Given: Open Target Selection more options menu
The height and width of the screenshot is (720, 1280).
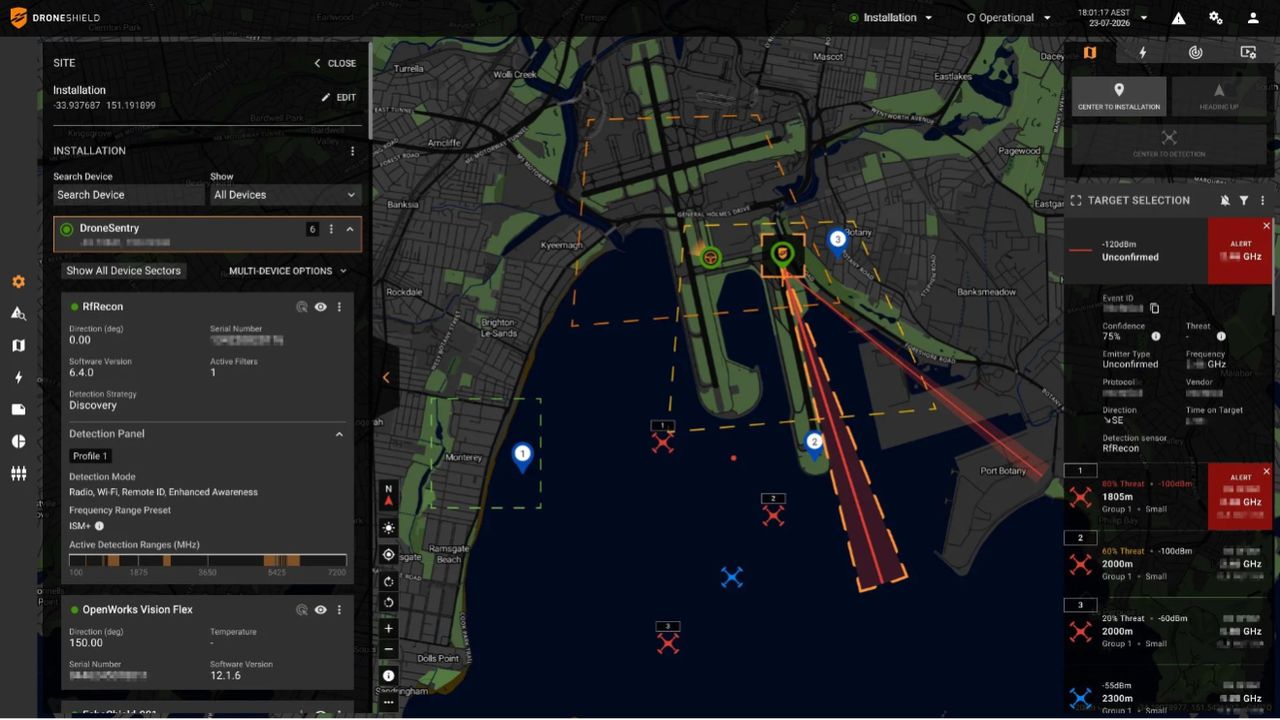Looking at the screenshot, I should 1263,201.
